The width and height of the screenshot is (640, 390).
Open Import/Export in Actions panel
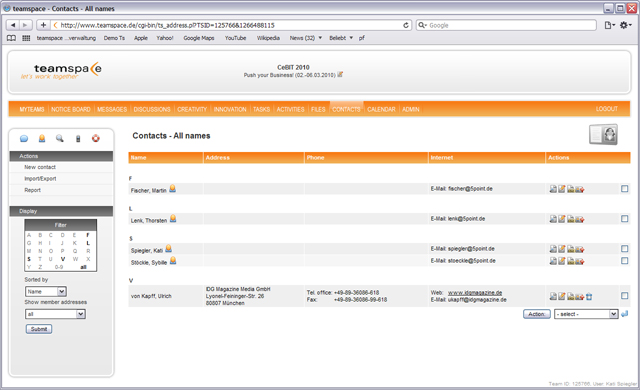coord(40,179)
